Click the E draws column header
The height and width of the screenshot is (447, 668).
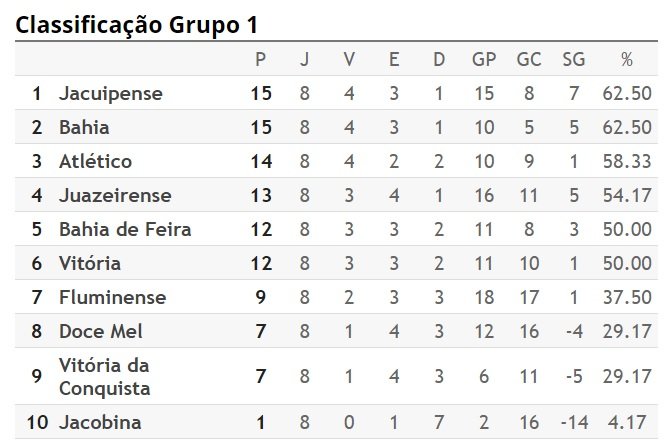tap(394, 59)
